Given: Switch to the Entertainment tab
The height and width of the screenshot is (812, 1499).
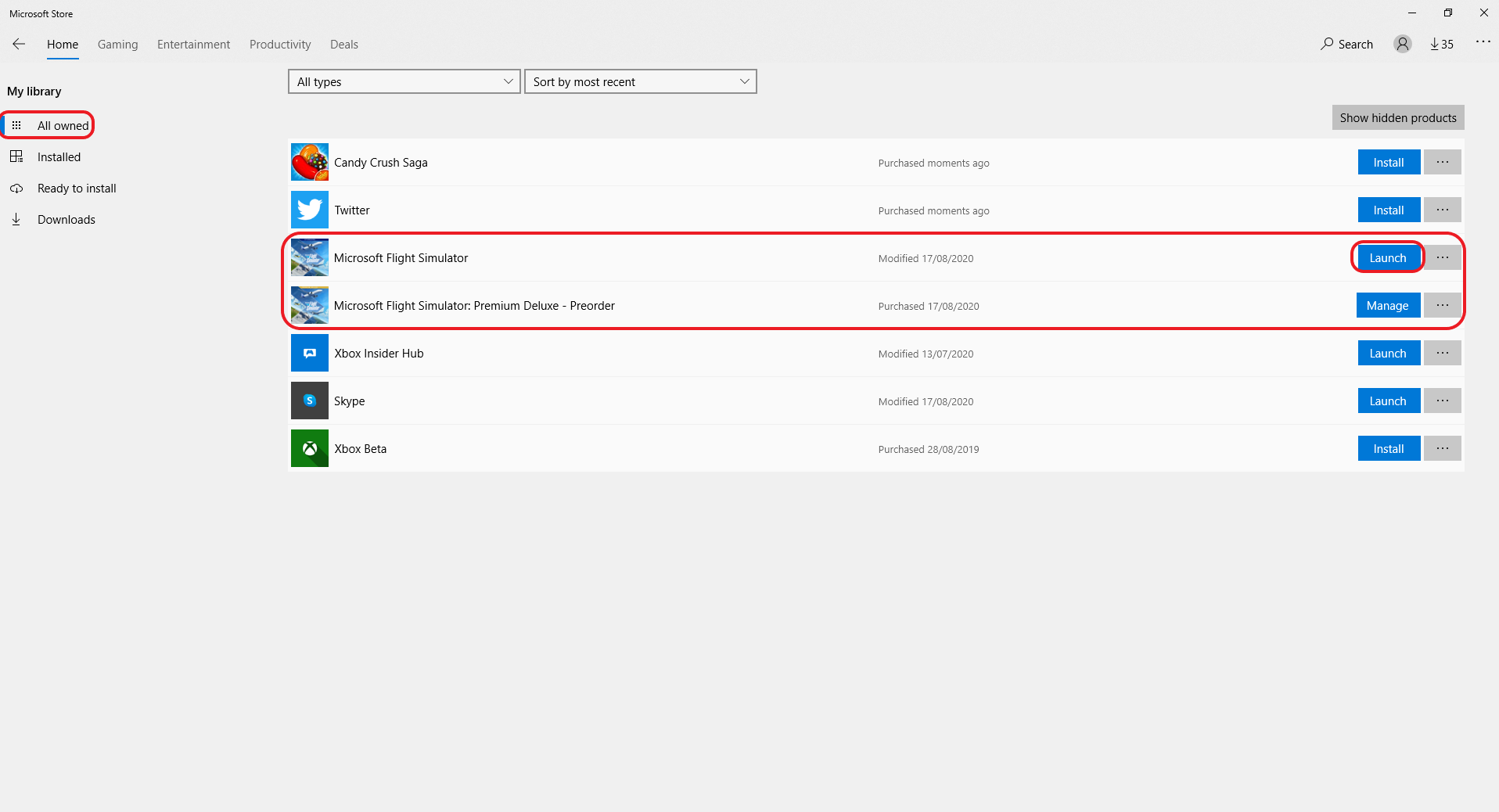Looking at the screenshot, I should [x=194, y=45].
